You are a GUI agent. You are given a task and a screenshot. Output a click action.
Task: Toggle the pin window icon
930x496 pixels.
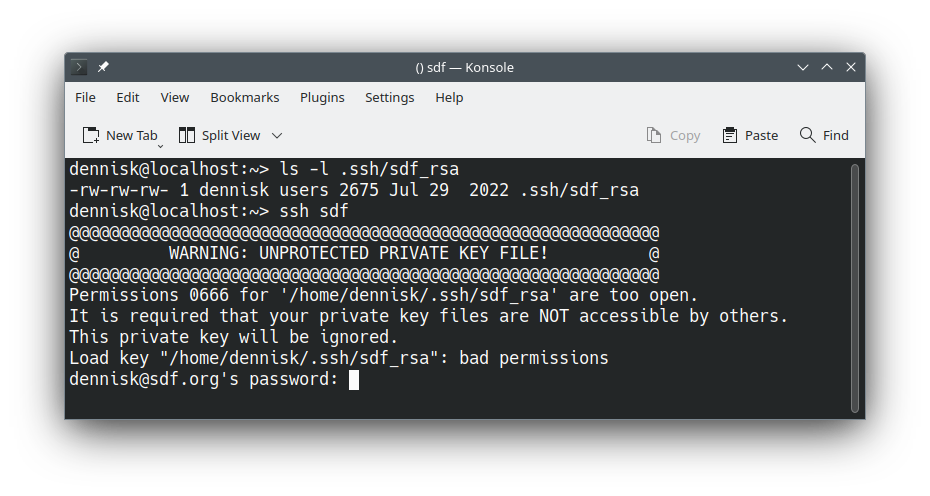pos(103,67)
